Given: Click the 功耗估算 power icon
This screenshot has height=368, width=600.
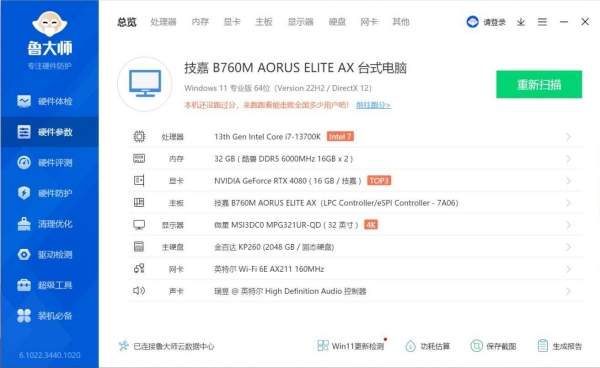Looking at the screenshot, I should pyautogui.click(x=410, y=346).
